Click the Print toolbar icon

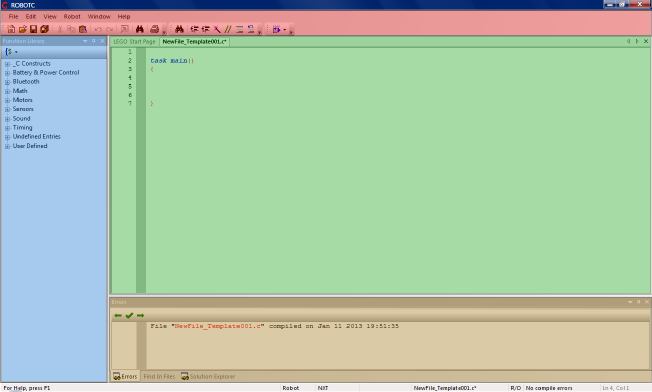pos(155,29)
